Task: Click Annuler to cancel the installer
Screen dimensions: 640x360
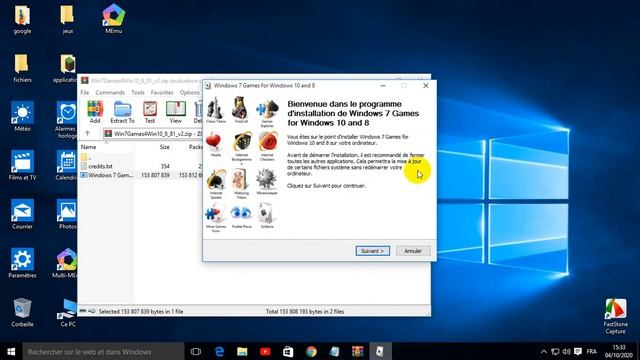Action: [413, 251]
